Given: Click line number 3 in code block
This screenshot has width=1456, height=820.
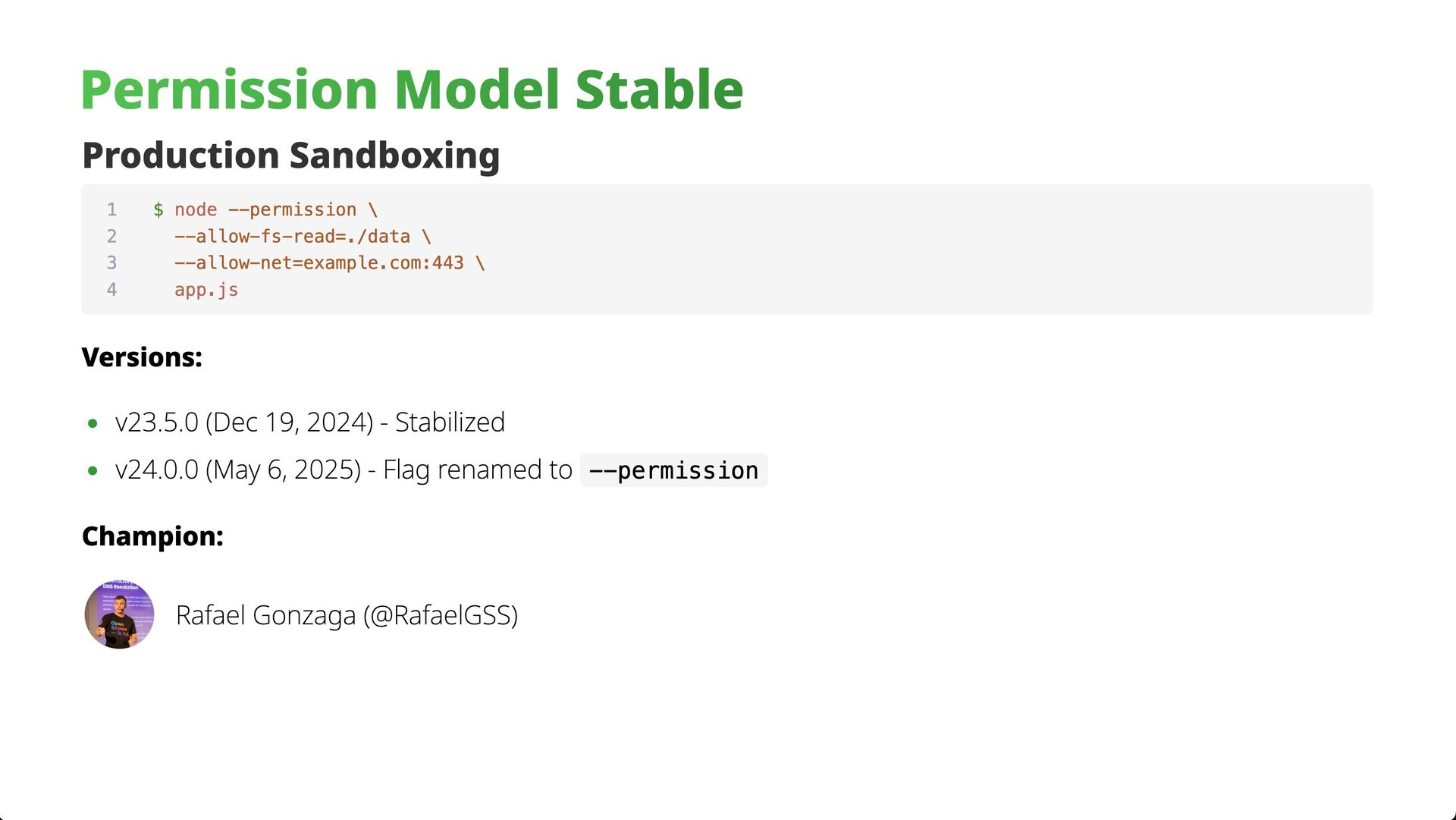Looking at the screenshot, I should [111, 263].
